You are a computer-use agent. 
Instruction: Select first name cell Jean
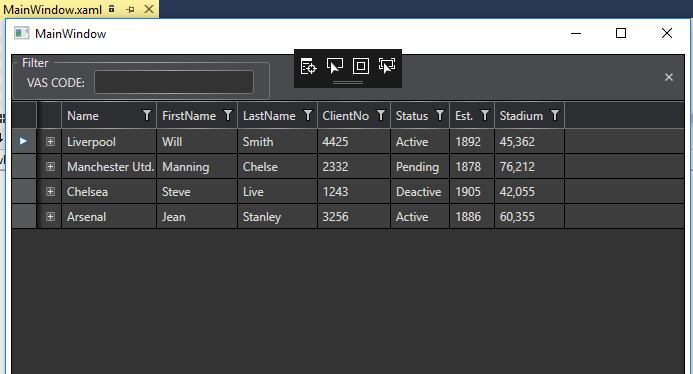[197, 217]
